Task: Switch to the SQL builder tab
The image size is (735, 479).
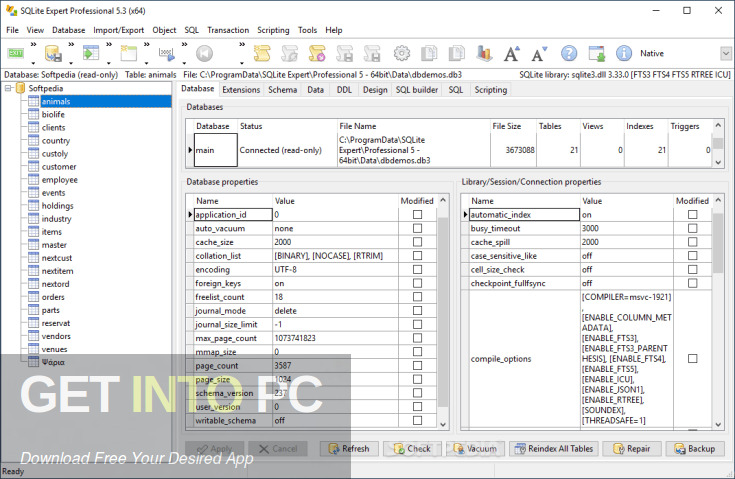Action: click(x=417, y=90)
